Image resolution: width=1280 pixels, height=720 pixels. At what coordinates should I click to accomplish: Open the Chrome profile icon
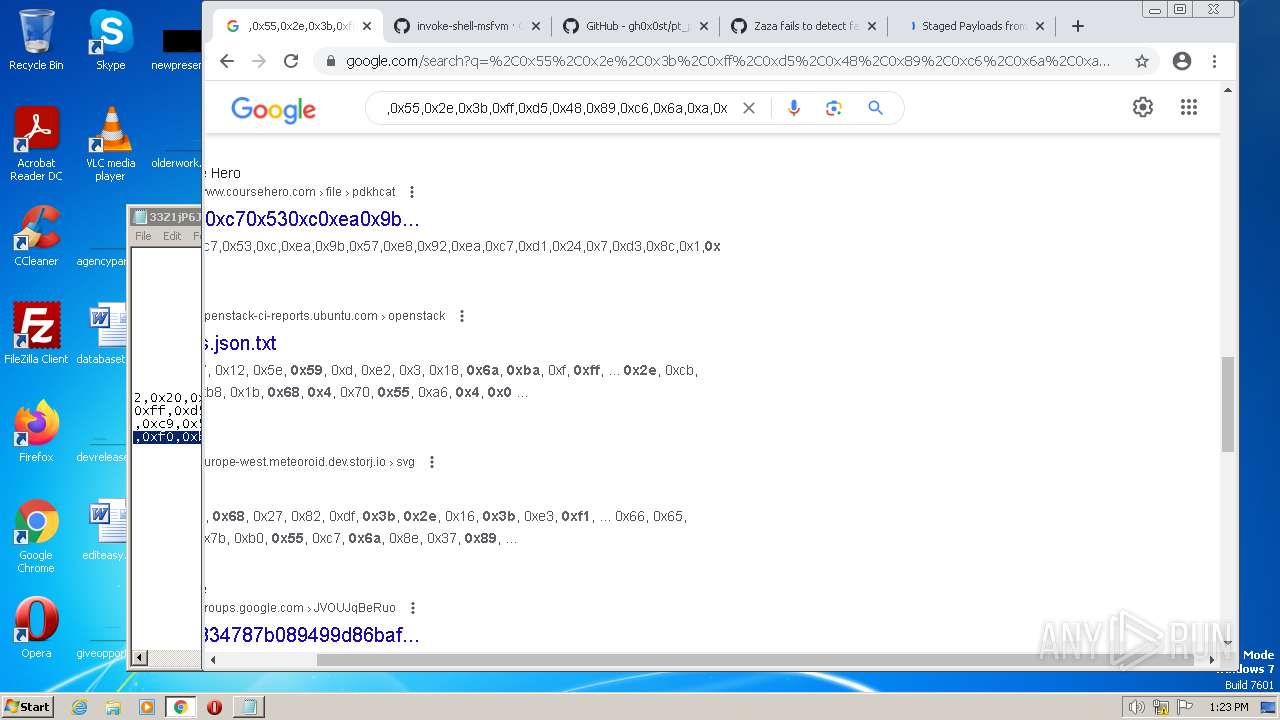tap(1182, 61)
